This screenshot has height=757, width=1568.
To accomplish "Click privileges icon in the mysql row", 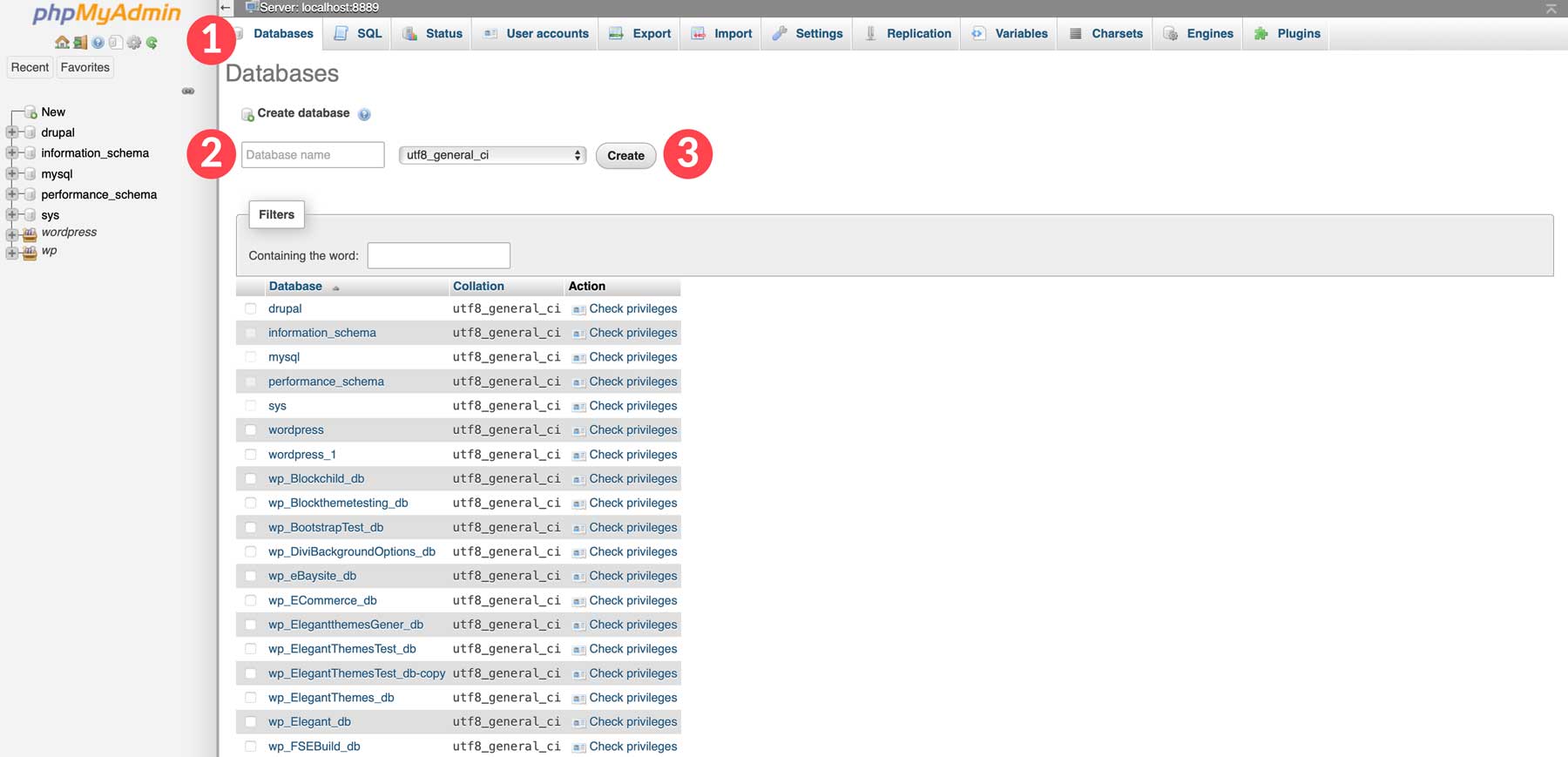I will coord(578,358).
